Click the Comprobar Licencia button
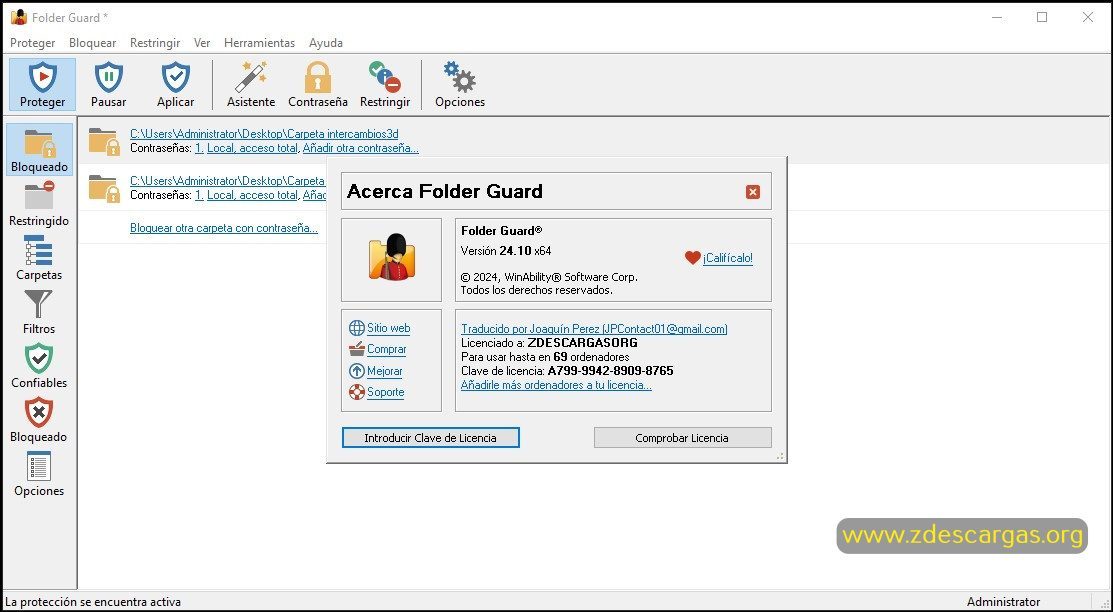Image resolution: width=1113 pixels, height=612 pixels. pos(682,437)
